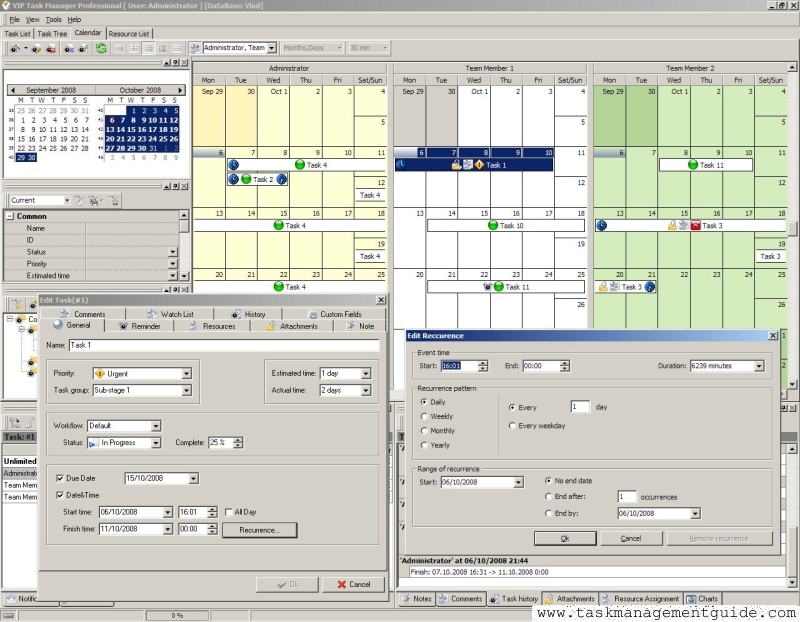Image resolution: width=800 pixels, height=622 pixels.
Task: Open the Status In Progress dropdown
Action: point(156,442)
